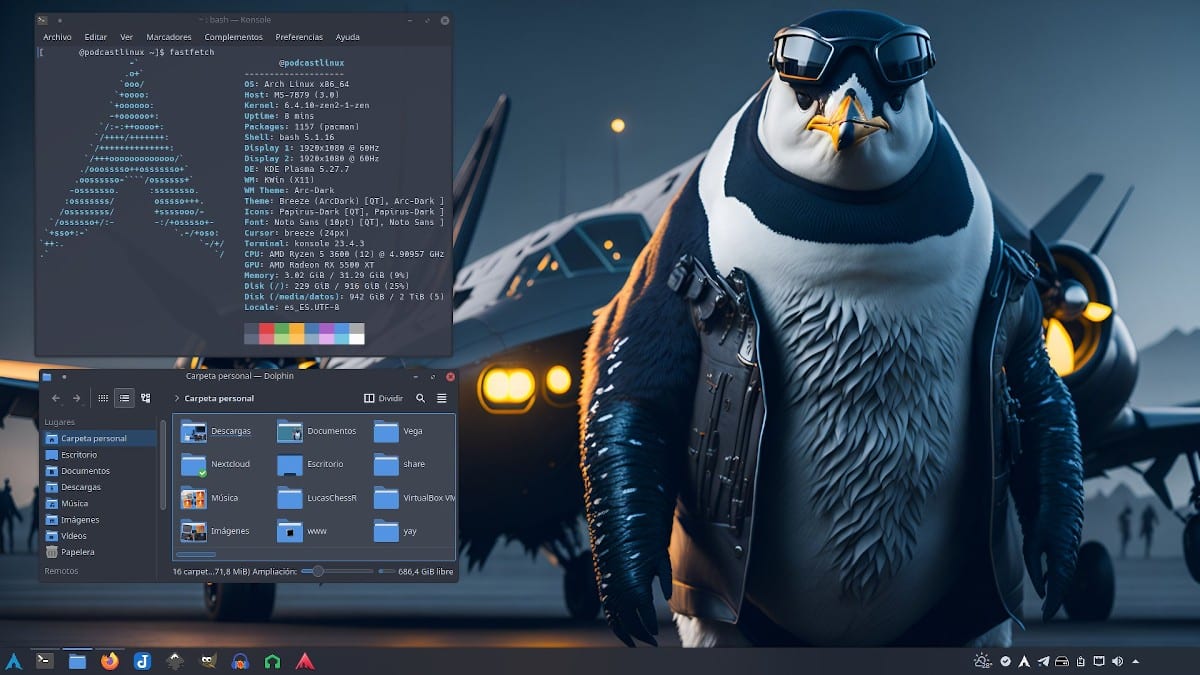The height and width of the screenshot is (675, 1200).
Task: Go forward in Dolphin navigation
Action: coord(77,398)
